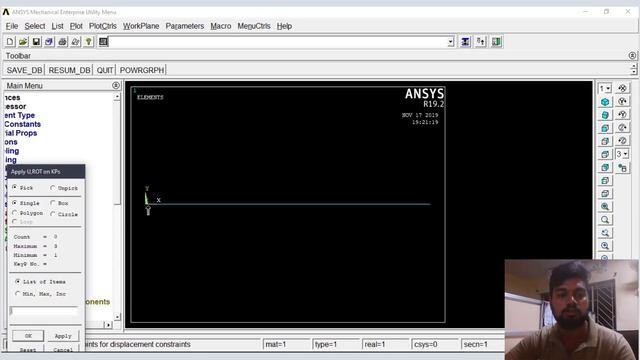640x360 pixels.
Task: Click the Raise Hidden icon
Action: [465, 42]
